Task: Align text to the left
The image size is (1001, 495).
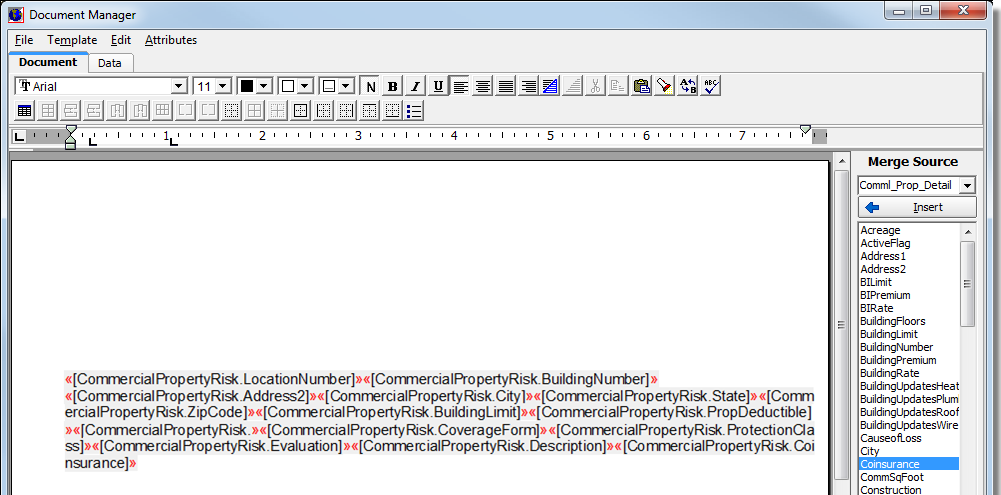Action: coord(460,86)
